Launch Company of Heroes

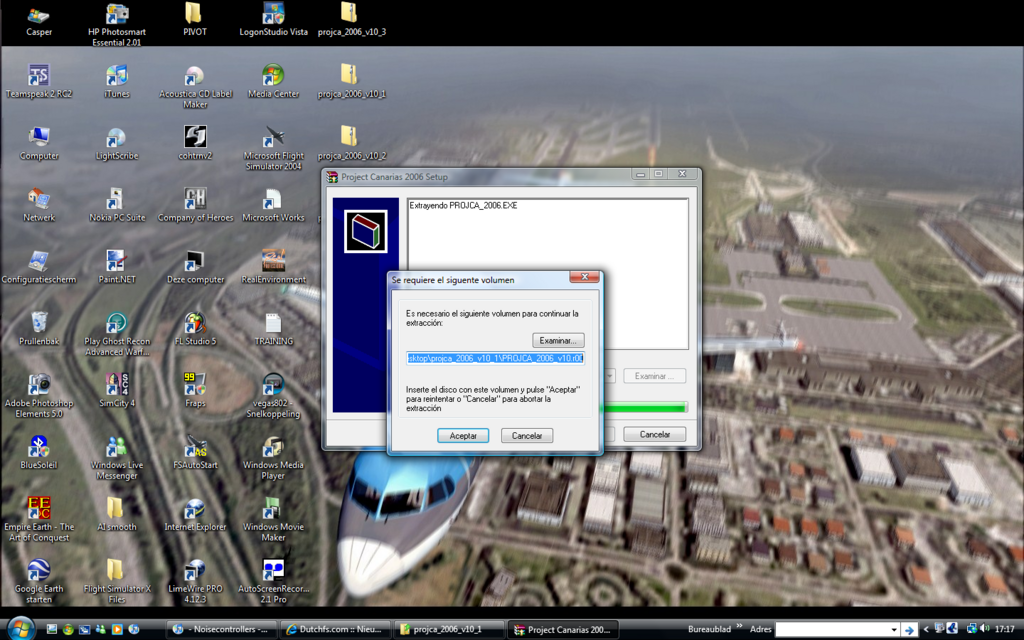click(x=195, y=205)
